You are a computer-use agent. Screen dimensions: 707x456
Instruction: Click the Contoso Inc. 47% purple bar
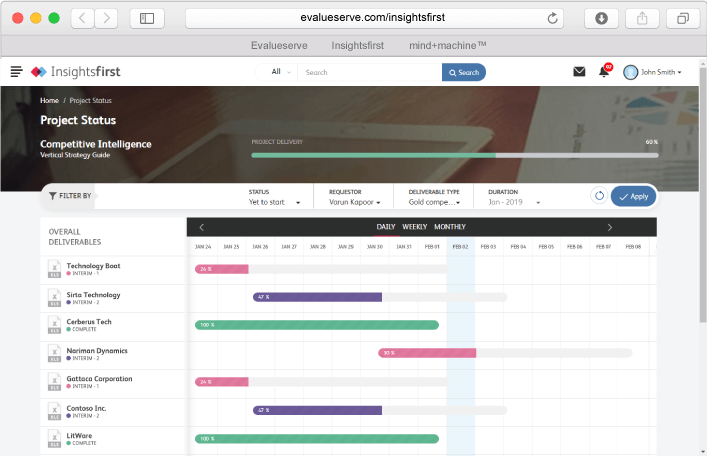point(317,410)
